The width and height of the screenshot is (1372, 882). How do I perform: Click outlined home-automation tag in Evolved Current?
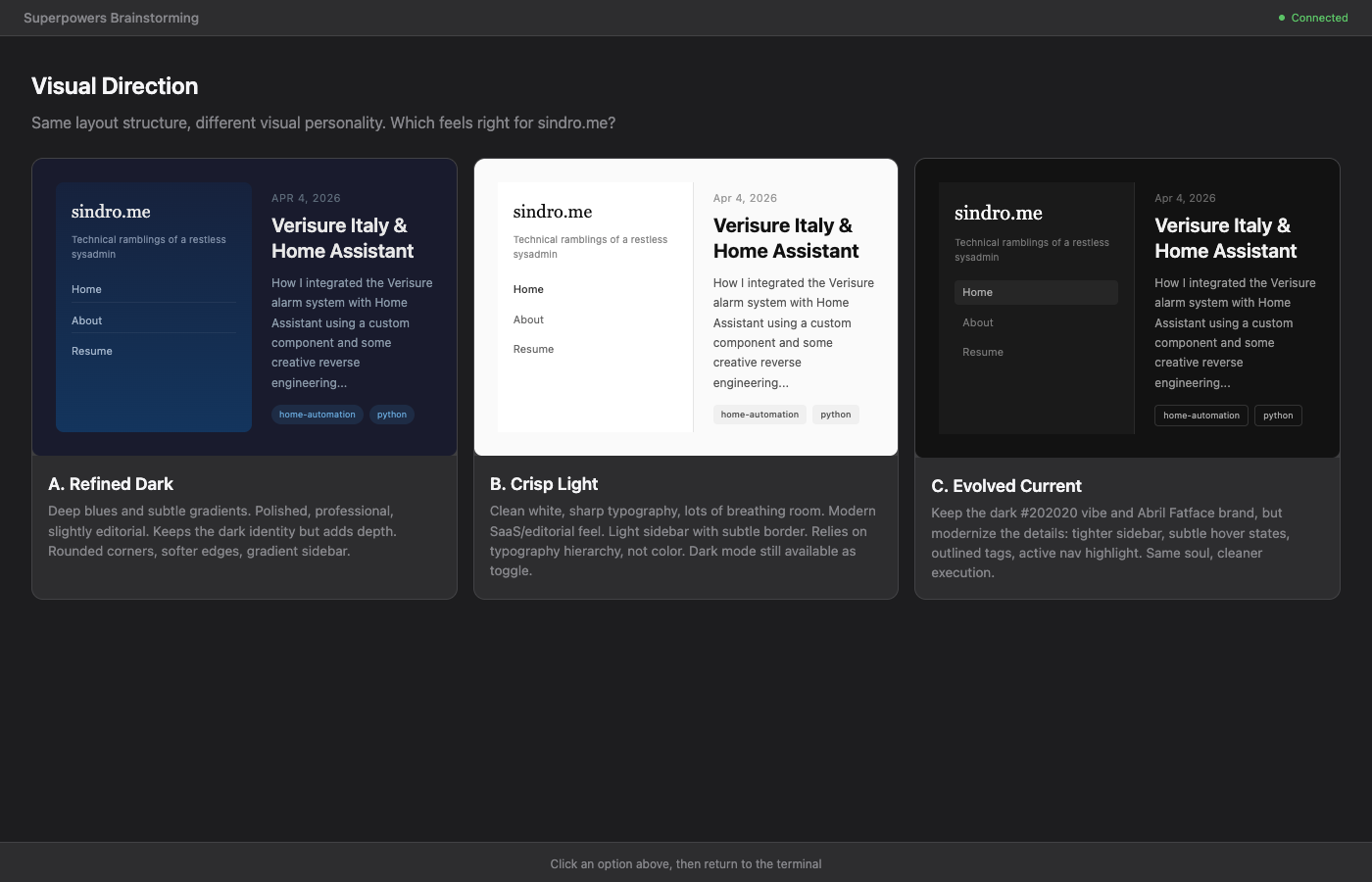1200,416
